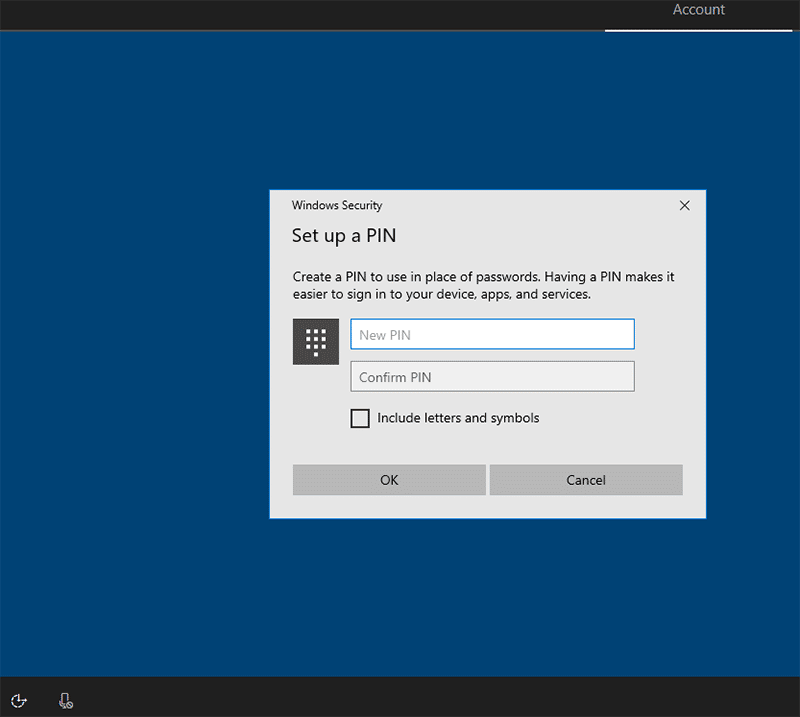Click the Windows Security title text
The image size is (800, 717).
[335, 205]
